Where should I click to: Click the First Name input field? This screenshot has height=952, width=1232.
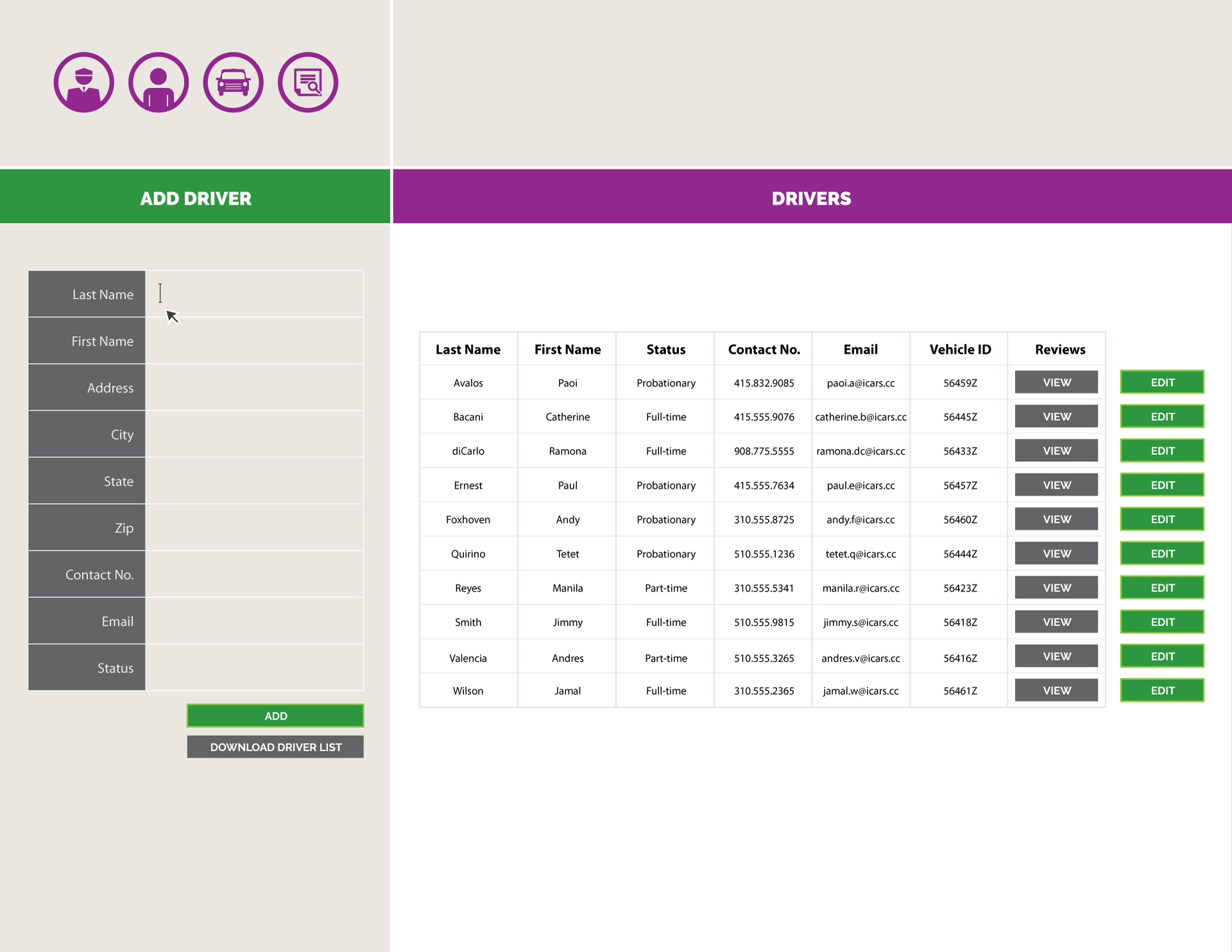tap(254, 341)
